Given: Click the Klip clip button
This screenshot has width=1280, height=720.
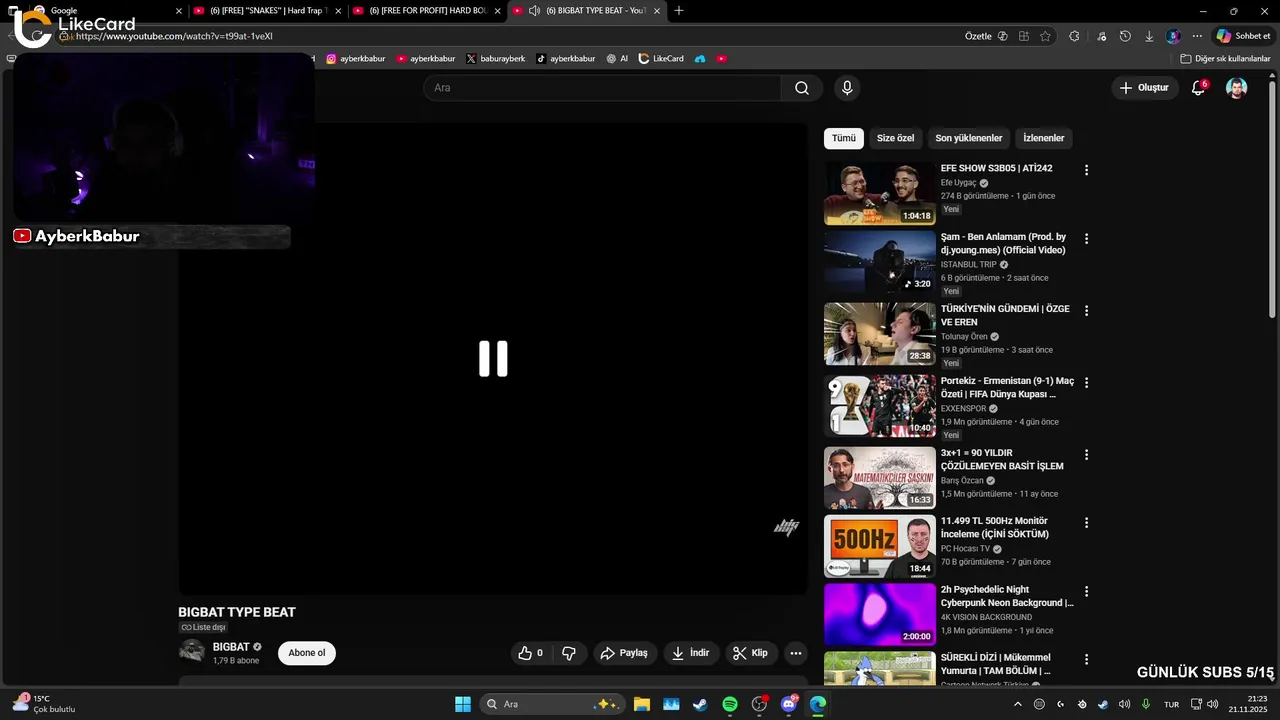Looking at the screenshot, I should pyautogui.click(x=751, y=653).
